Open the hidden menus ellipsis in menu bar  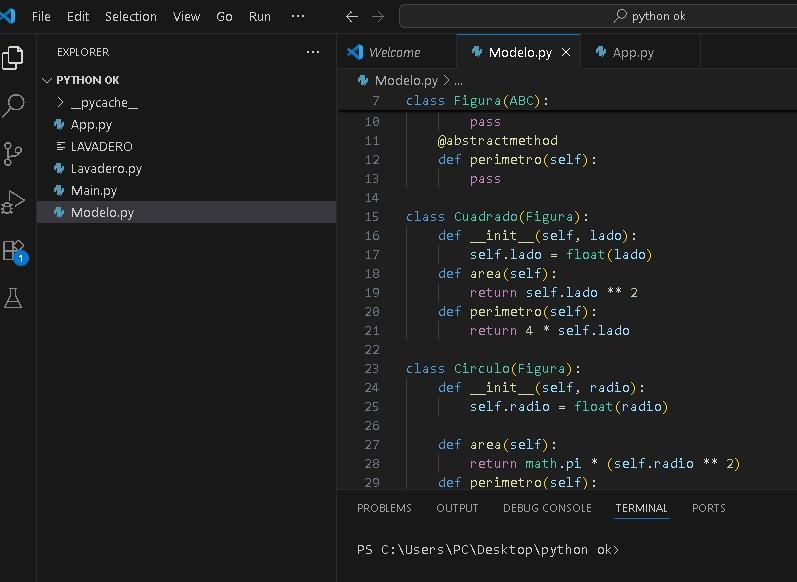tap(298, 16)
